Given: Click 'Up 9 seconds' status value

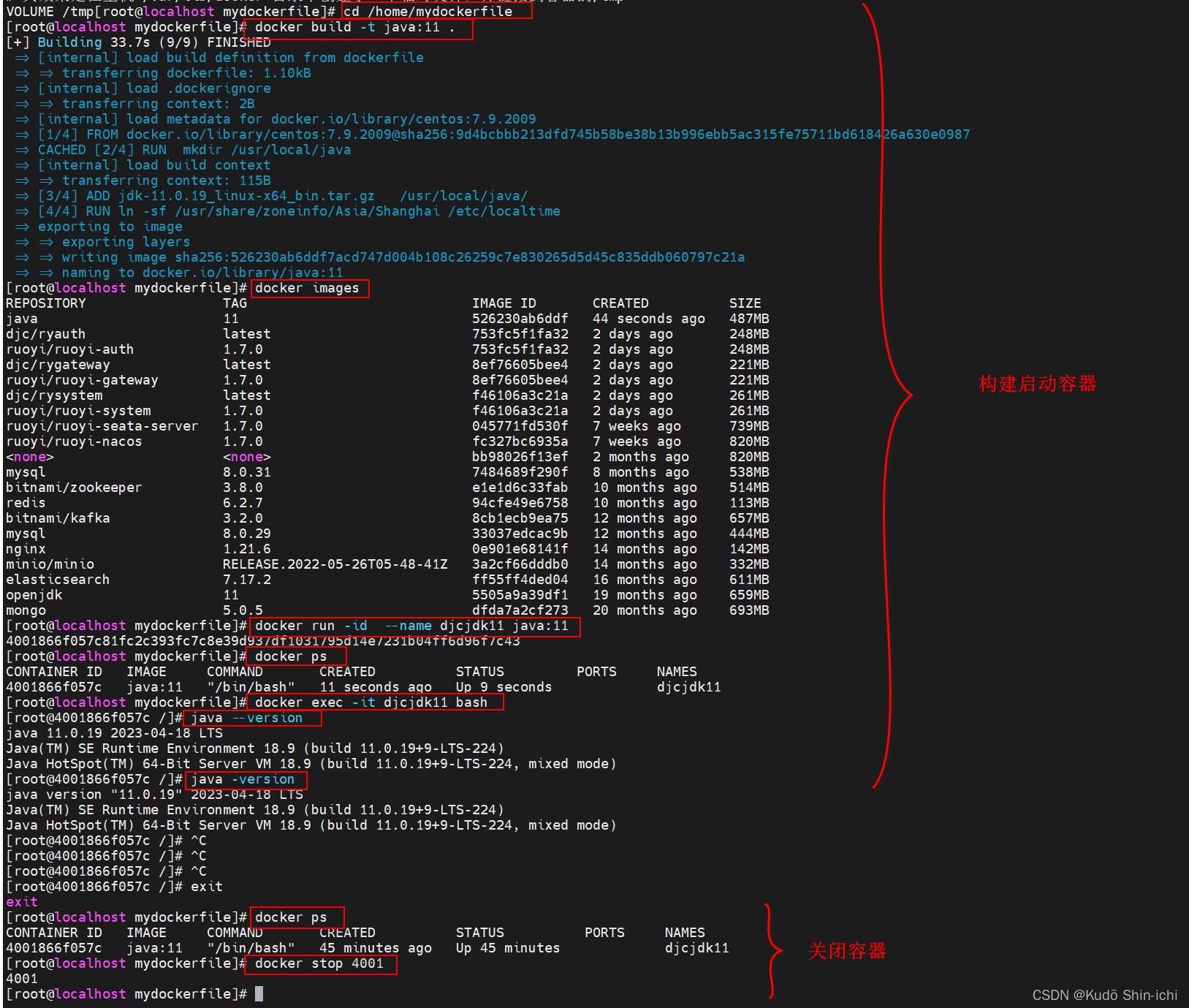Looking at the screenshot, I should coord(504,687).
